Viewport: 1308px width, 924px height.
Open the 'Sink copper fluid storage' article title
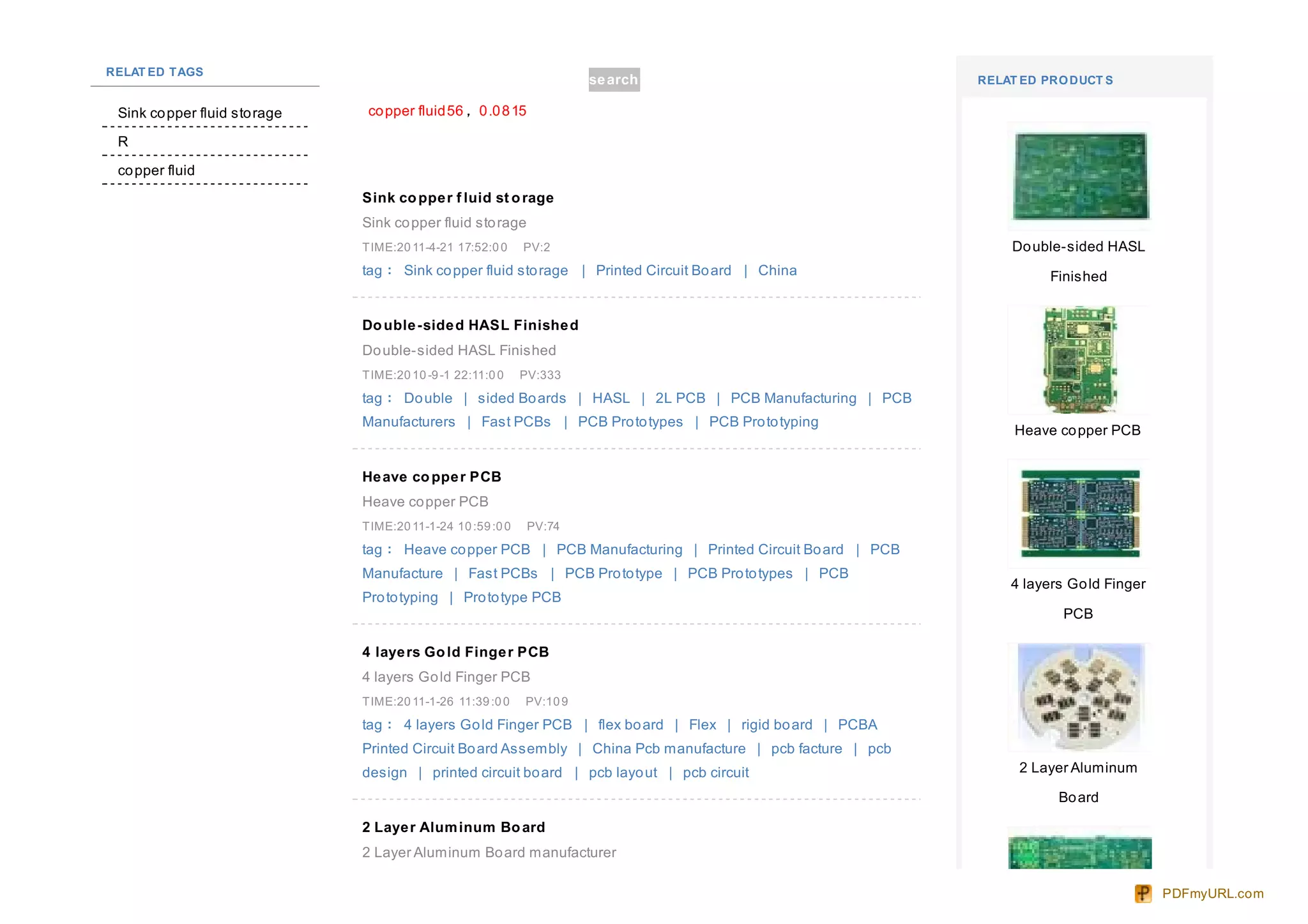(458, 198)
